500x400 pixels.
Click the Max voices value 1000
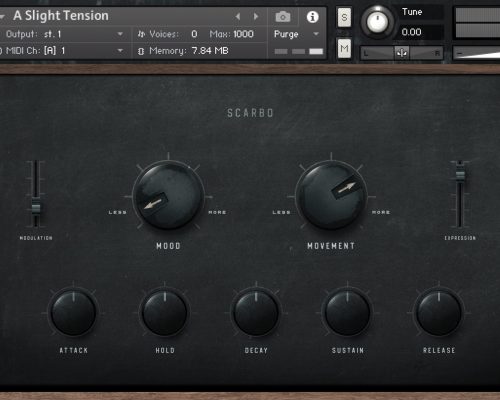point(243,34)
